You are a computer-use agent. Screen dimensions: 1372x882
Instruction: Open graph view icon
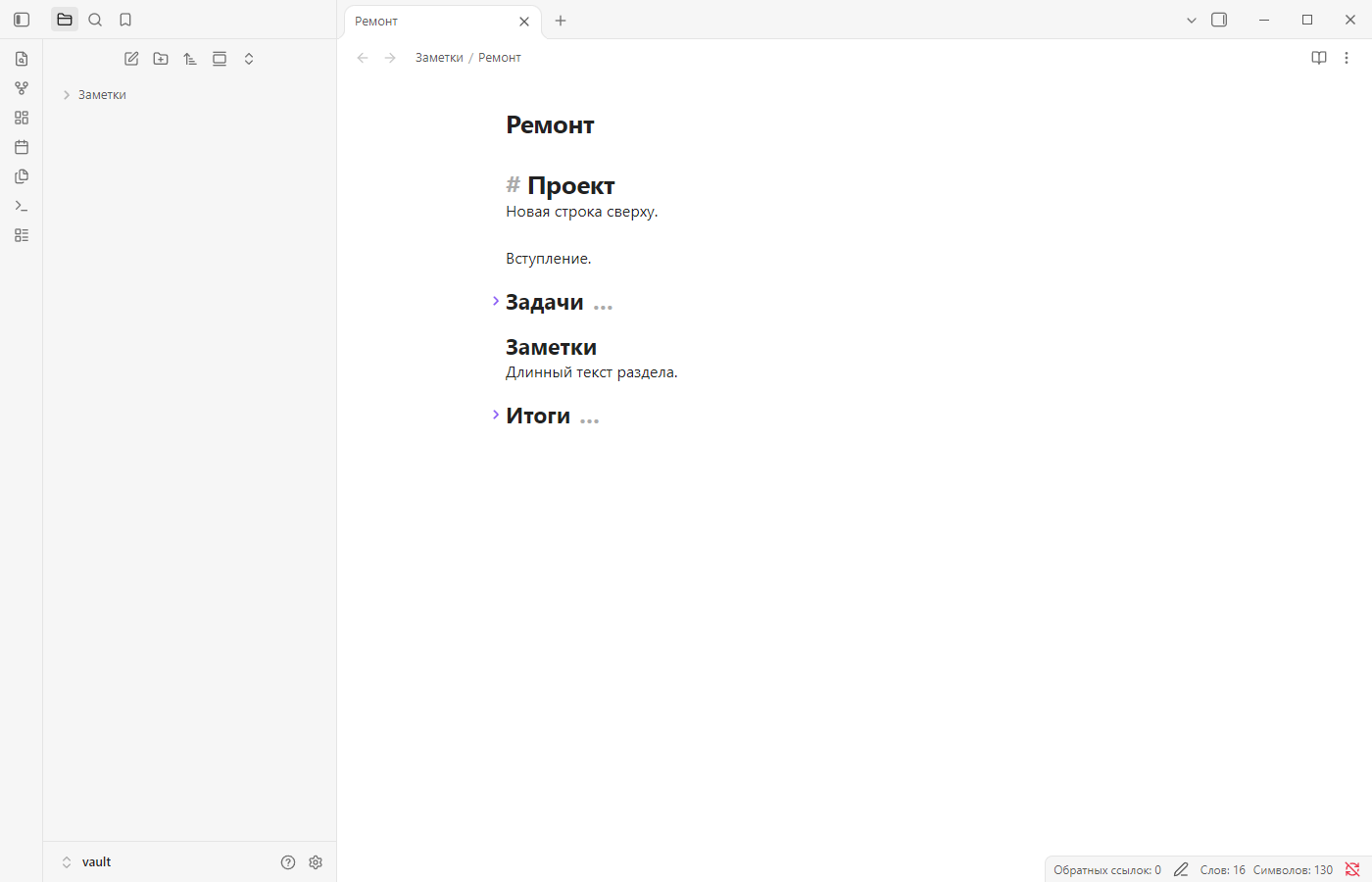(x=22, y=88)
